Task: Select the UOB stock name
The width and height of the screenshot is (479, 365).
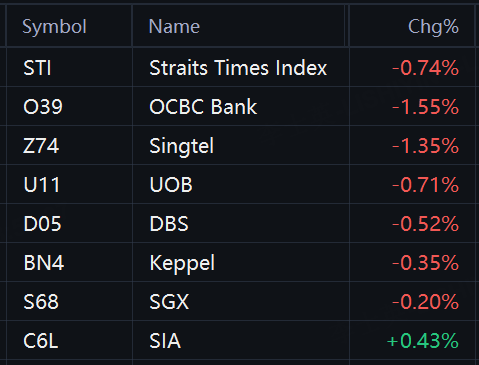Action: 171,185
